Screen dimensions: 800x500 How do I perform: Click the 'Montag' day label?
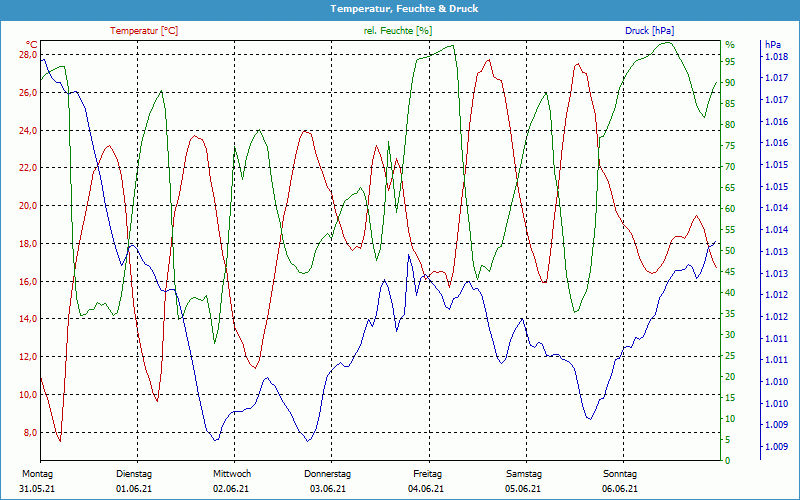point(37,473)
